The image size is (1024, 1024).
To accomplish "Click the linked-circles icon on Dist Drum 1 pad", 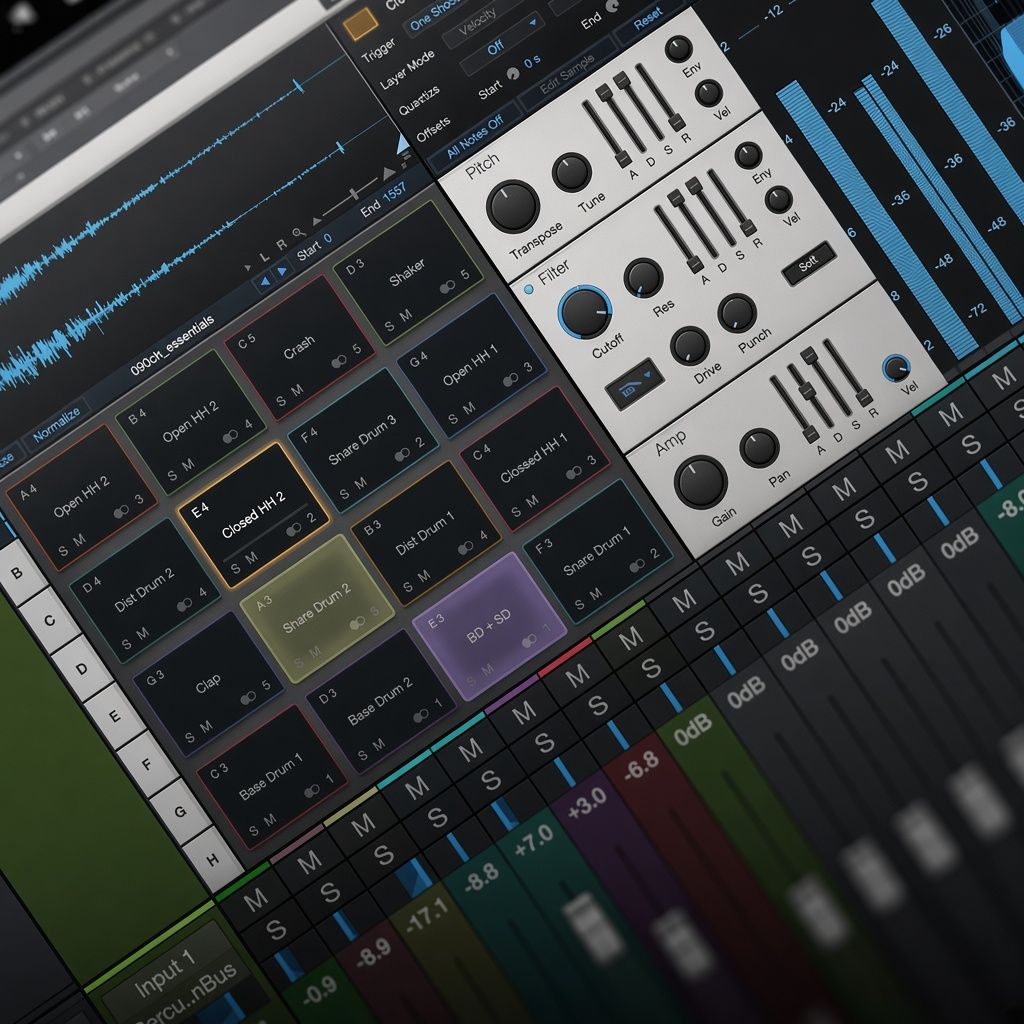I will tap(466, 547).
